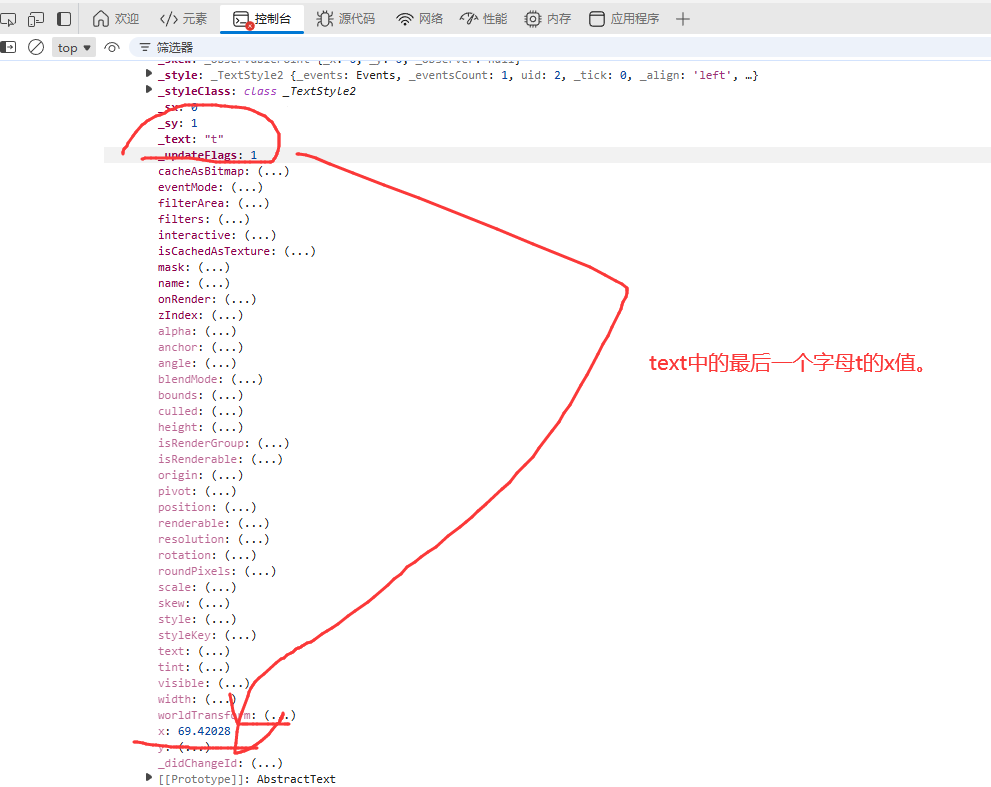Select the _sy: 1 property row

pyautogui.click(x=178, y=123)
